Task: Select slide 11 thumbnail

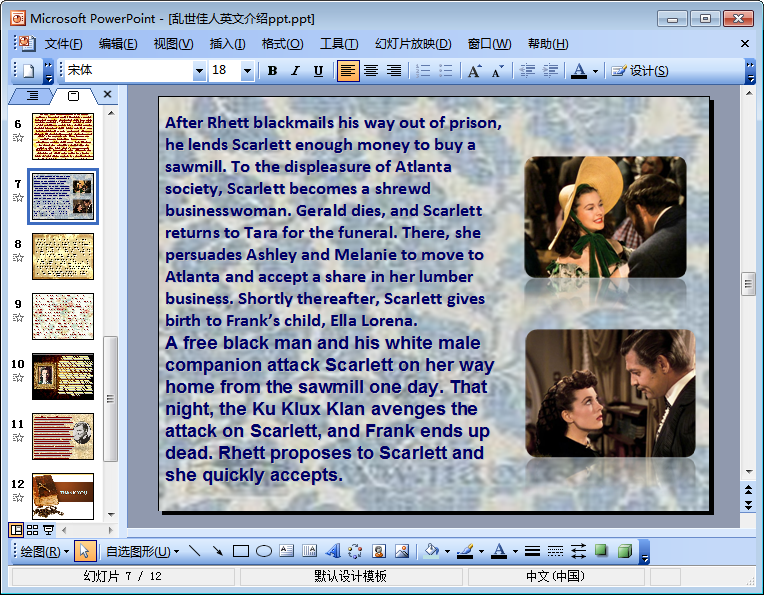Action: tap(63, 436)
